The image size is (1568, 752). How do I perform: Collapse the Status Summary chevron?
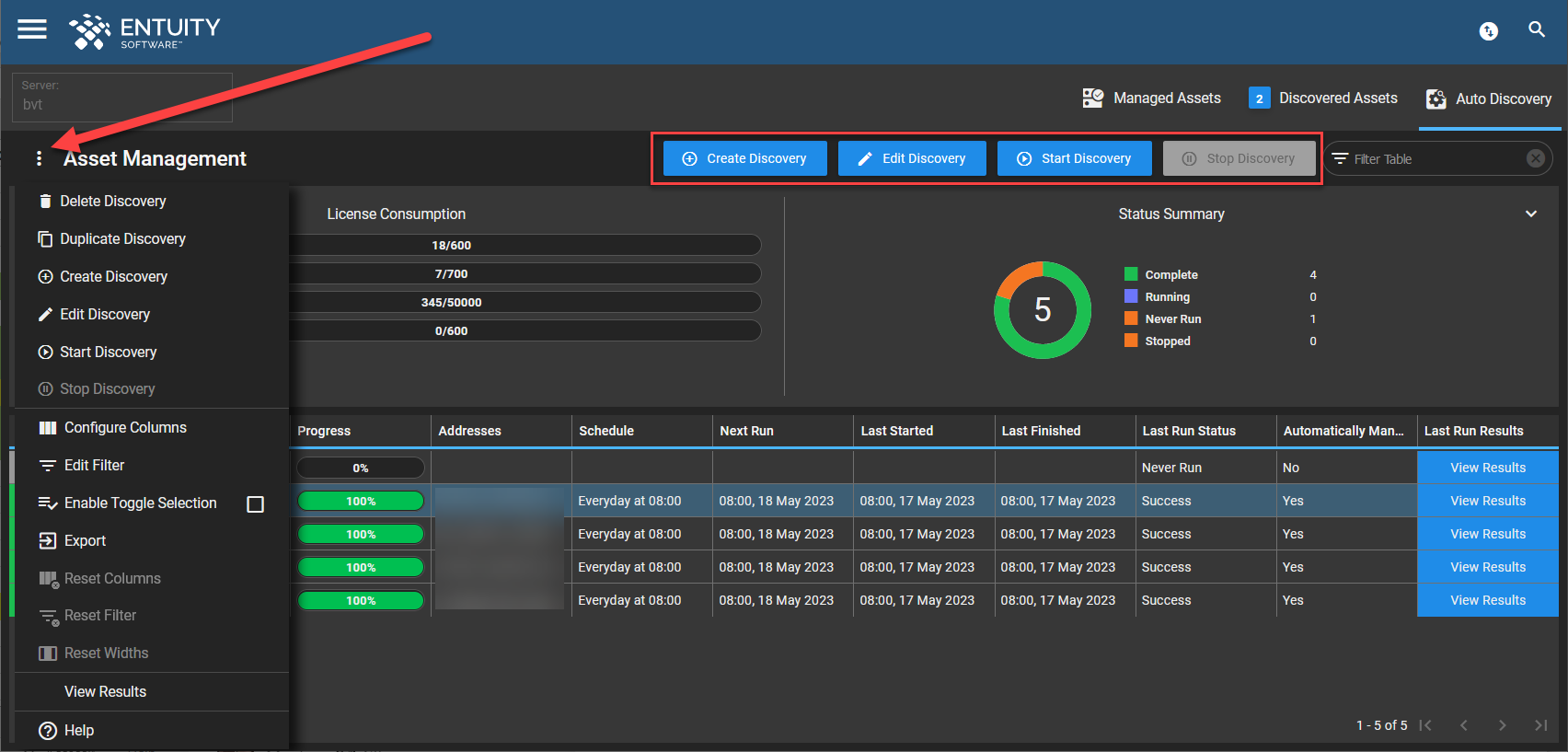pos(1531,214)
